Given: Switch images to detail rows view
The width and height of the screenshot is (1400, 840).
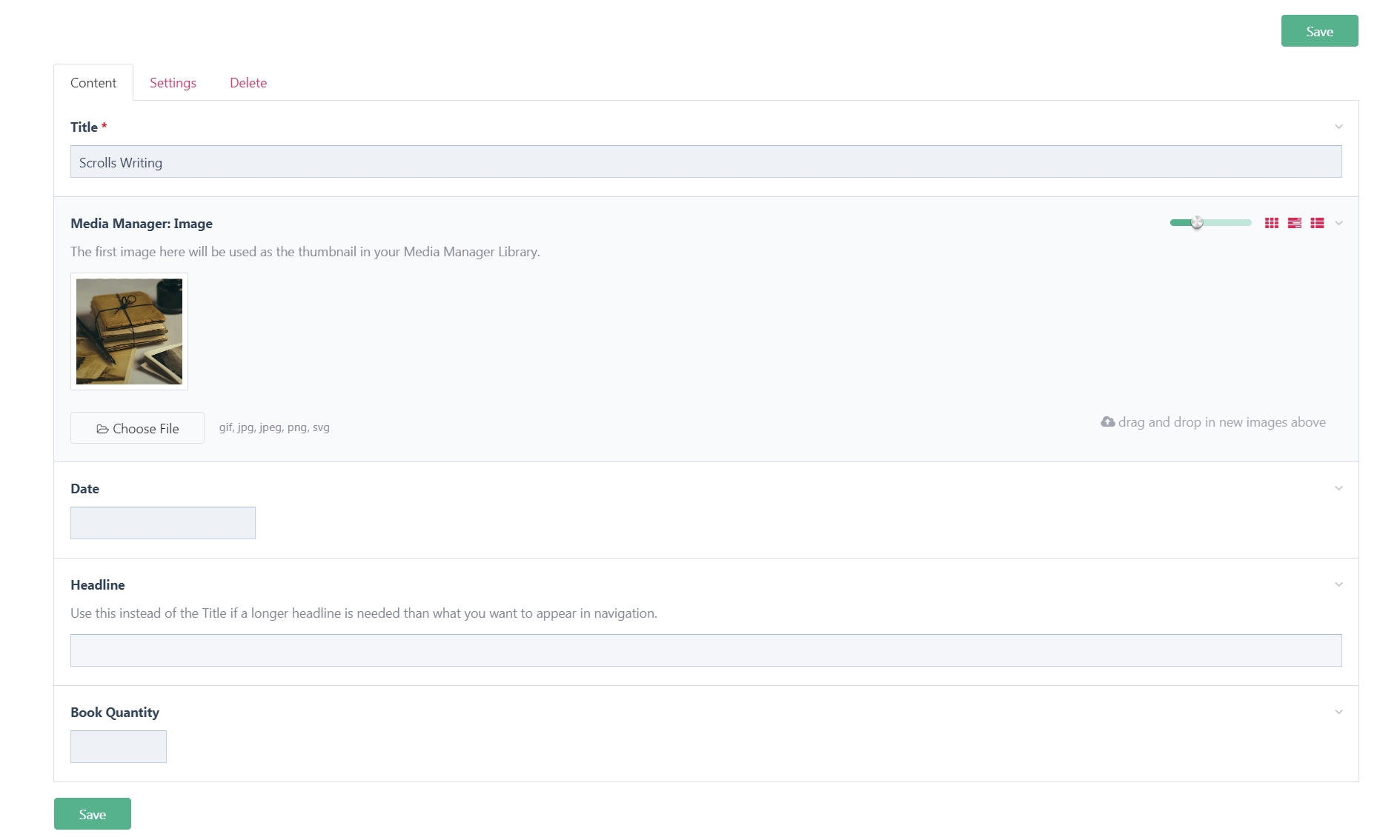Looking at the screenshot, I should tap(1295, 223).
